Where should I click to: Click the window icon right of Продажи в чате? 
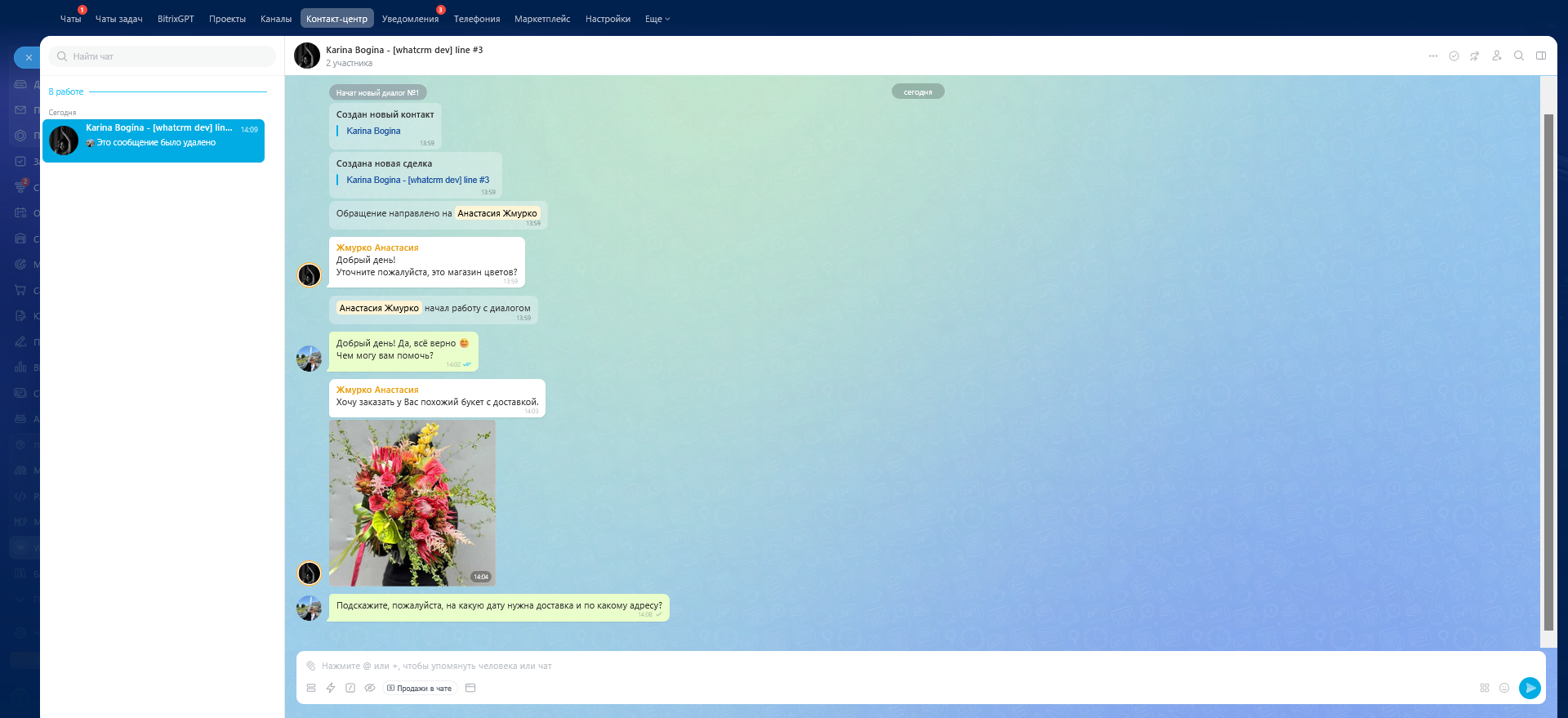(x=470, y=688)
